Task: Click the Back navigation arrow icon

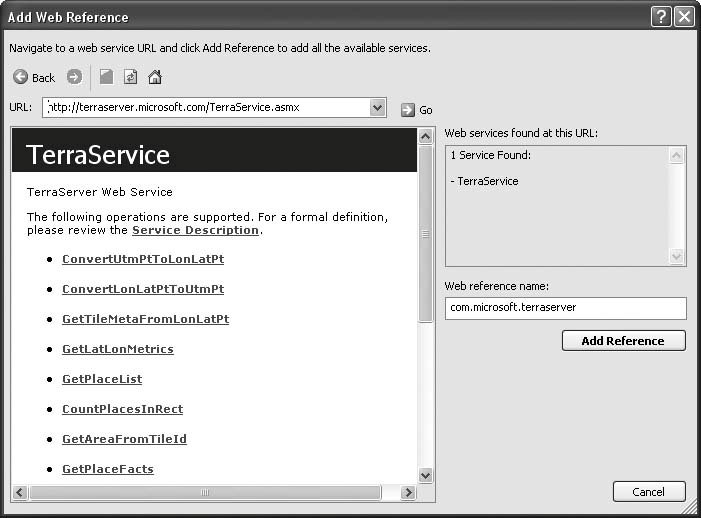Action: click(21, 77)
